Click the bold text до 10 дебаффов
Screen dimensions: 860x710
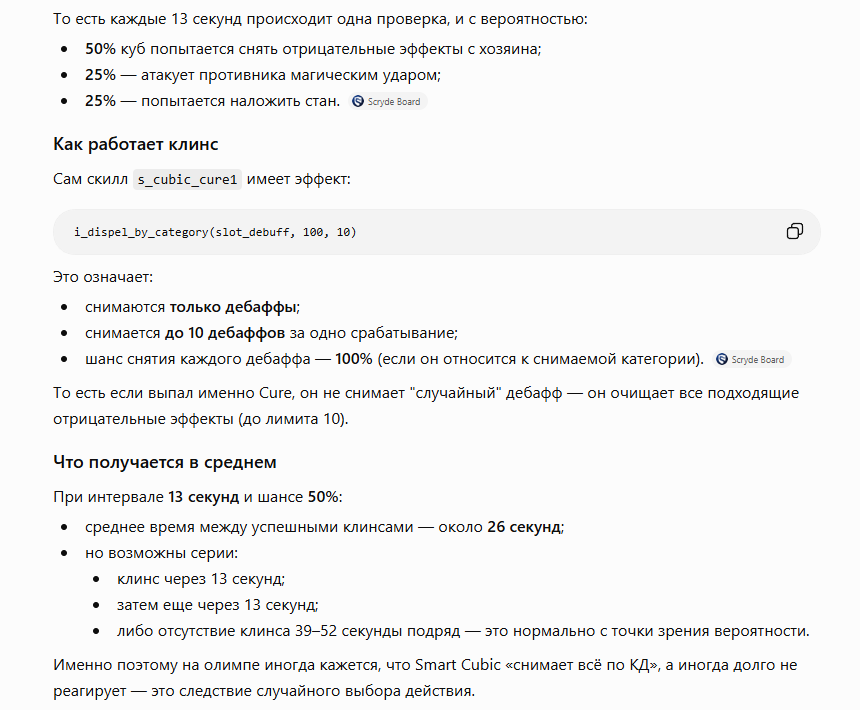point(225,333)
